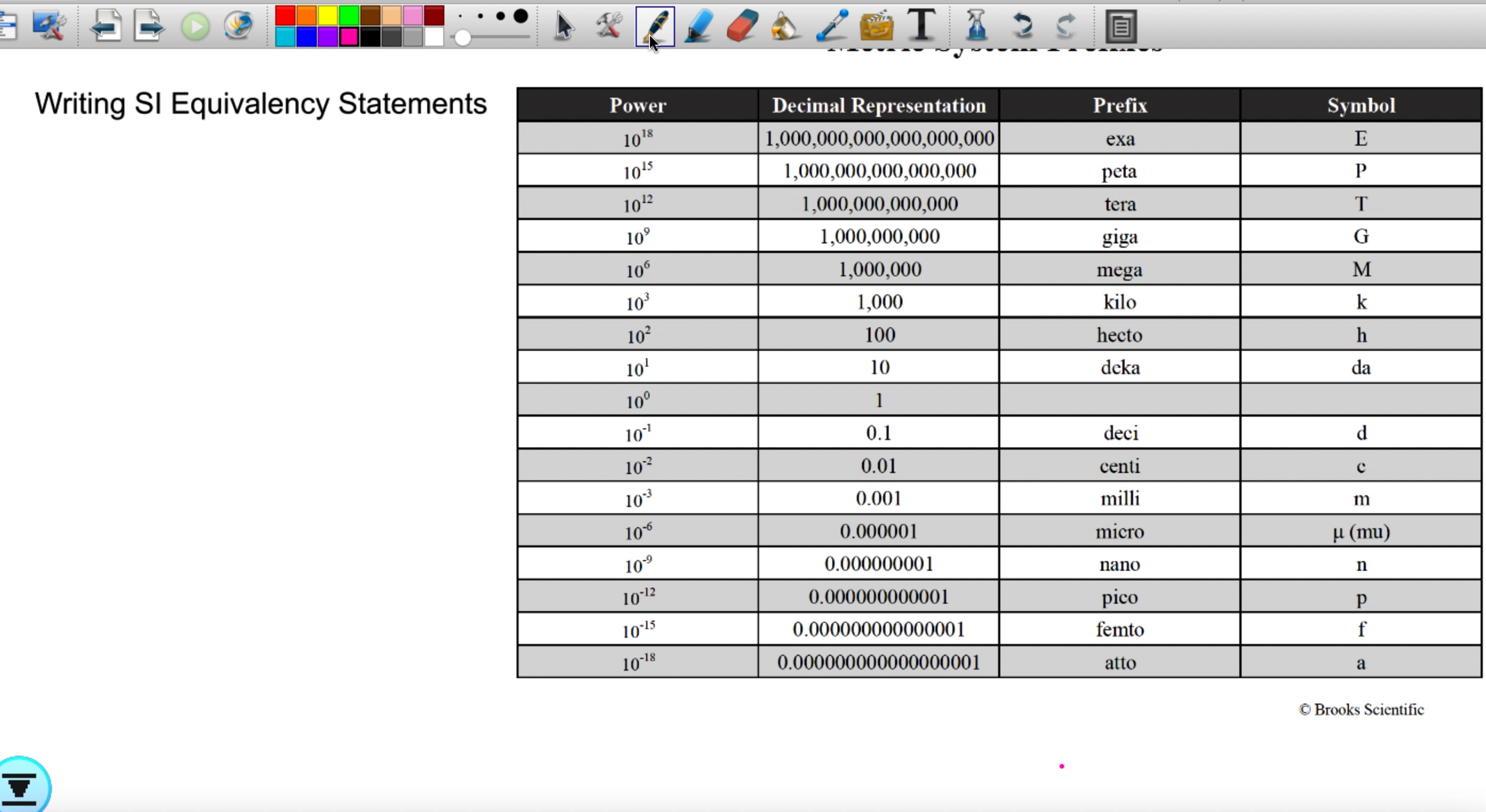Switch to the Highlighter tool

tap(698, 26)
